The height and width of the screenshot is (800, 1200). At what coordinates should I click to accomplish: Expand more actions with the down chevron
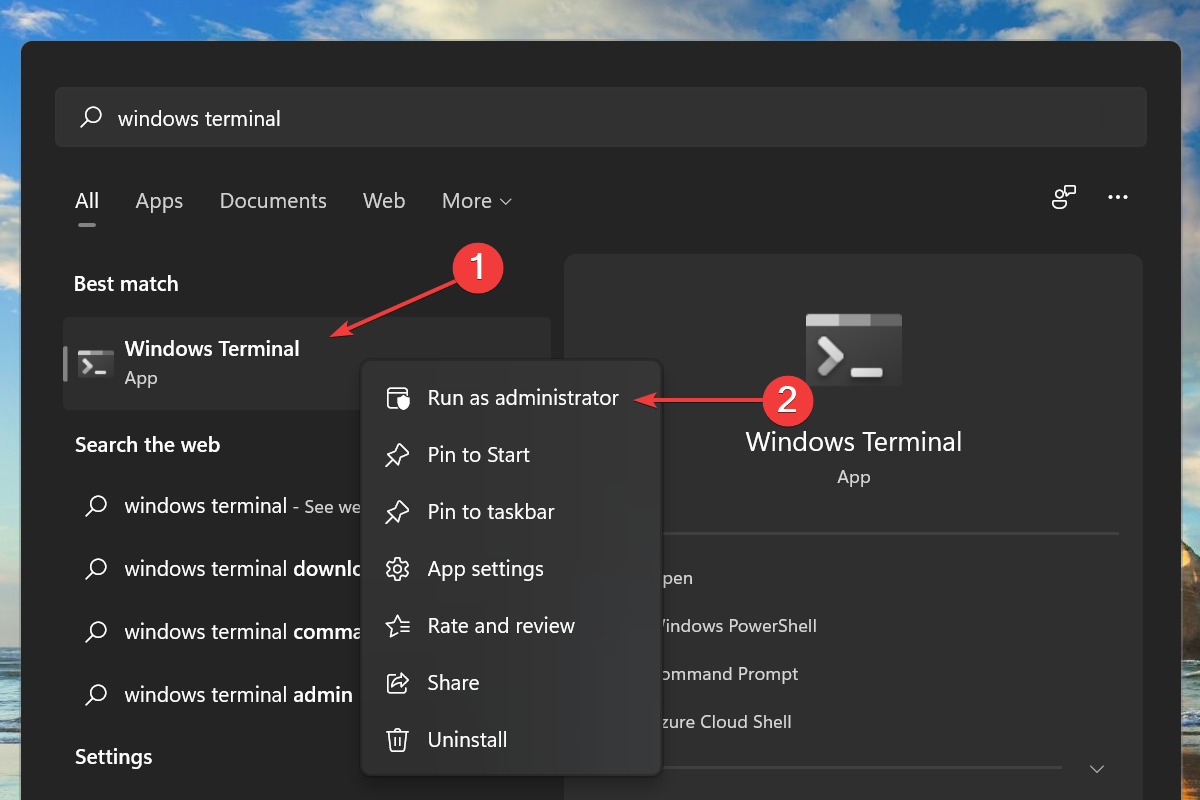(1097, 769)
